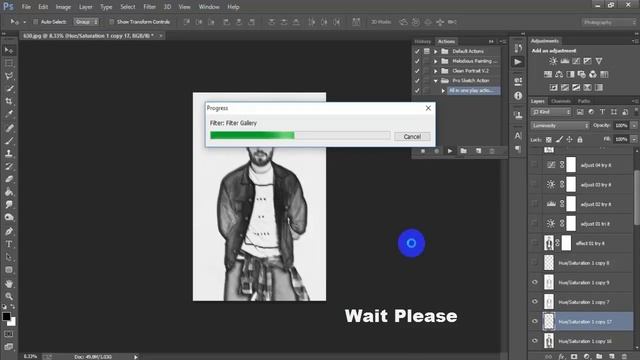Filter layers by type layers icon
The width and height of the screenshot is (640, 360).
click(602, 112)
